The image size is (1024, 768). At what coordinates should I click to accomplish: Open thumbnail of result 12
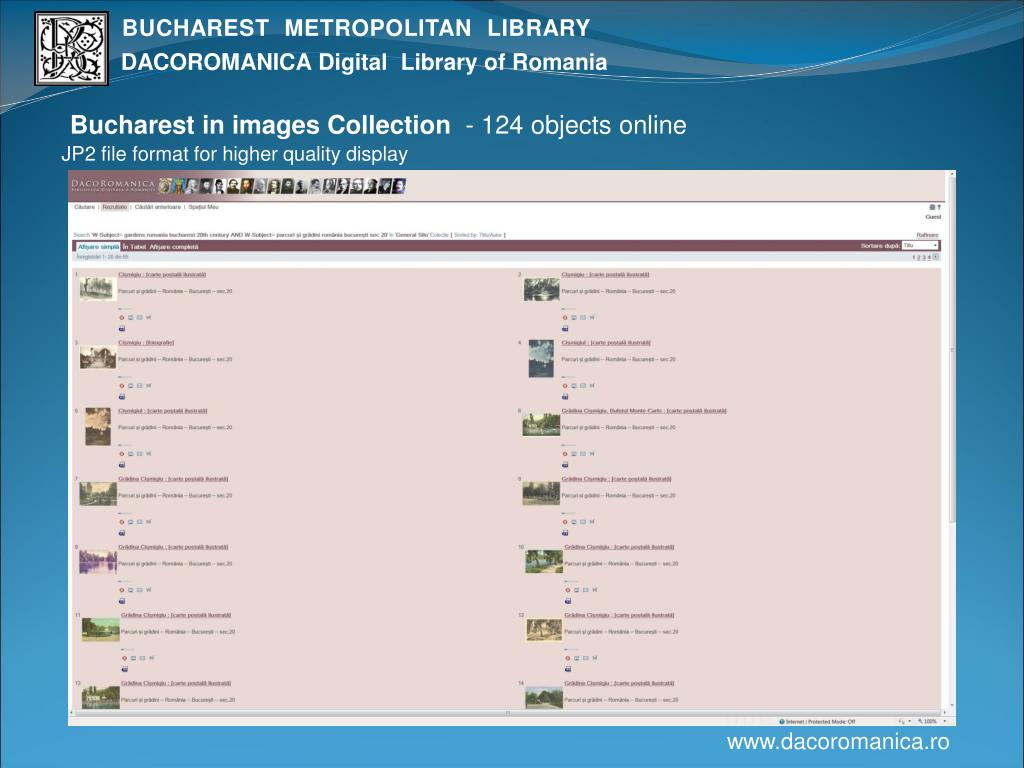click(544, 630)
